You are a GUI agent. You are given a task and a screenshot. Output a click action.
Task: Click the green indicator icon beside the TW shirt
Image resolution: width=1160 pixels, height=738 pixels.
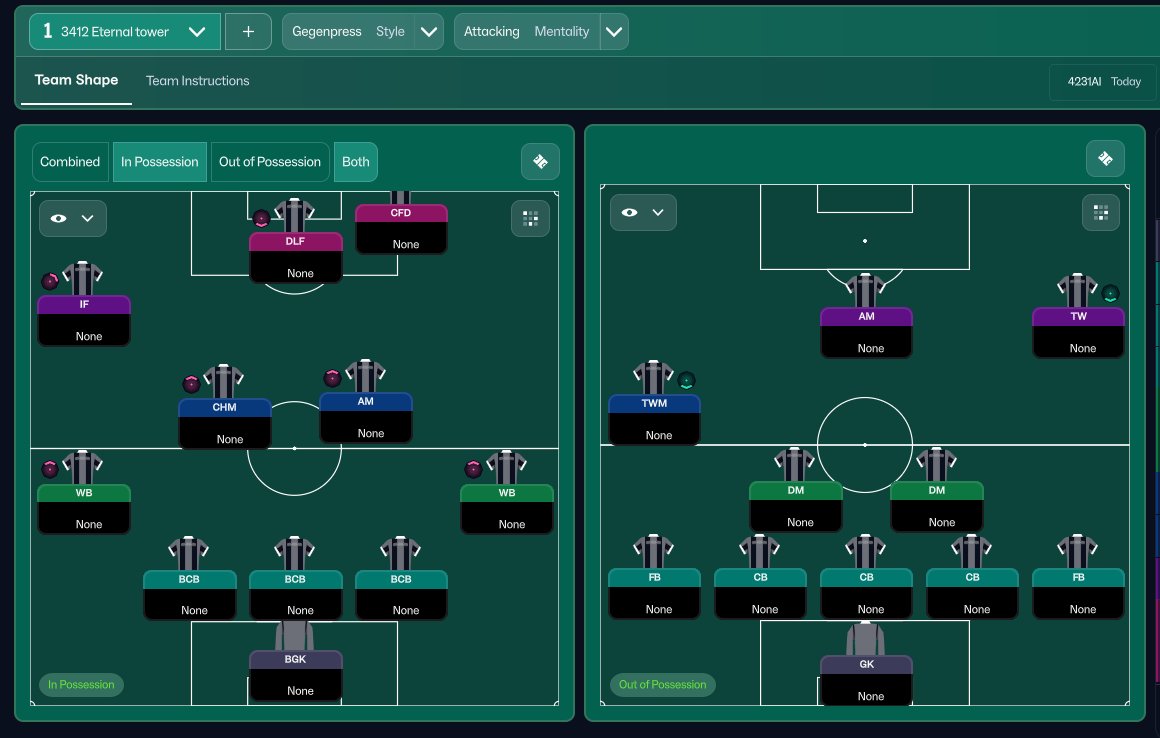pyautogui.click(x=1110, y=294)
